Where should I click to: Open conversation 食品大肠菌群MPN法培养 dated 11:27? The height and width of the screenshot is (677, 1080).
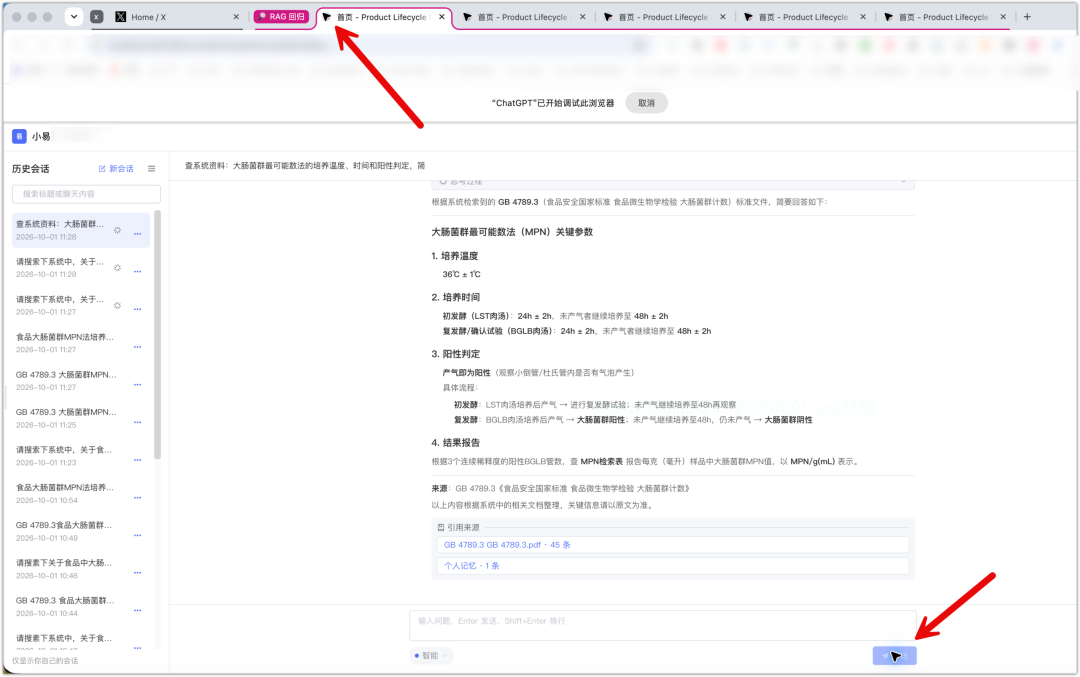click(x=81, y=343)
